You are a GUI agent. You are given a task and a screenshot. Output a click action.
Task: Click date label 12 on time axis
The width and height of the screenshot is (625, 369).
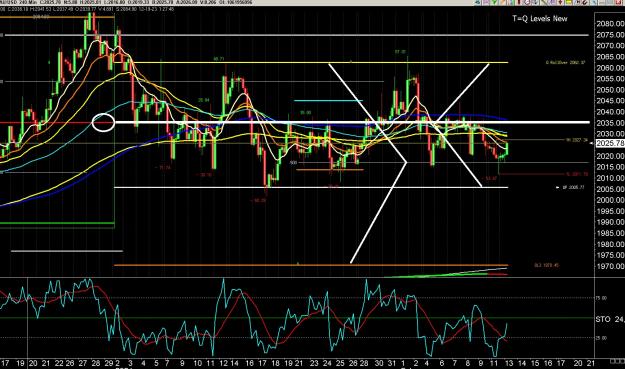(x=224, y=363)
